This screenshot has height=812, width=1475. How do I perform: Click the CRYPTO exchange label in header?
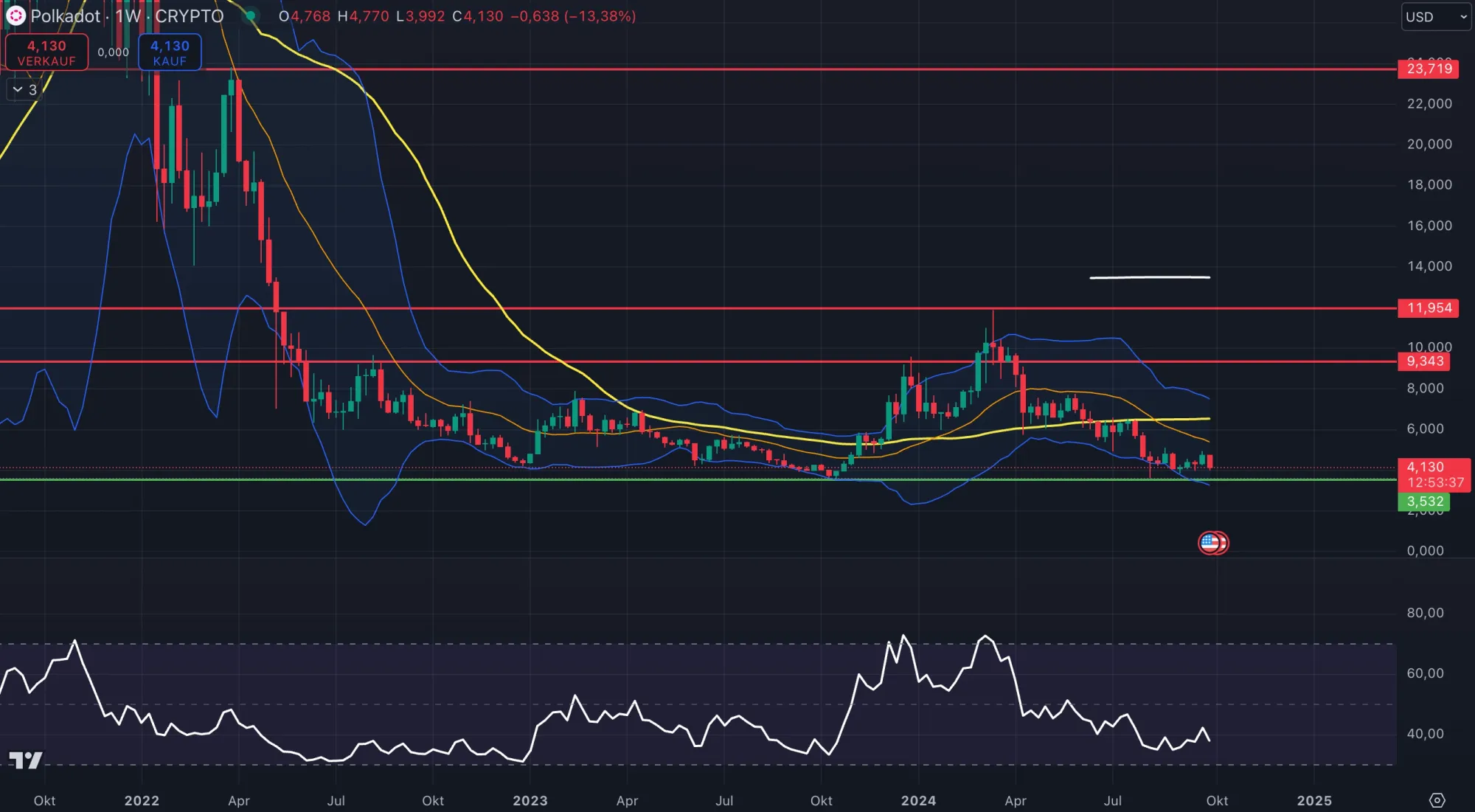(189, 16)
